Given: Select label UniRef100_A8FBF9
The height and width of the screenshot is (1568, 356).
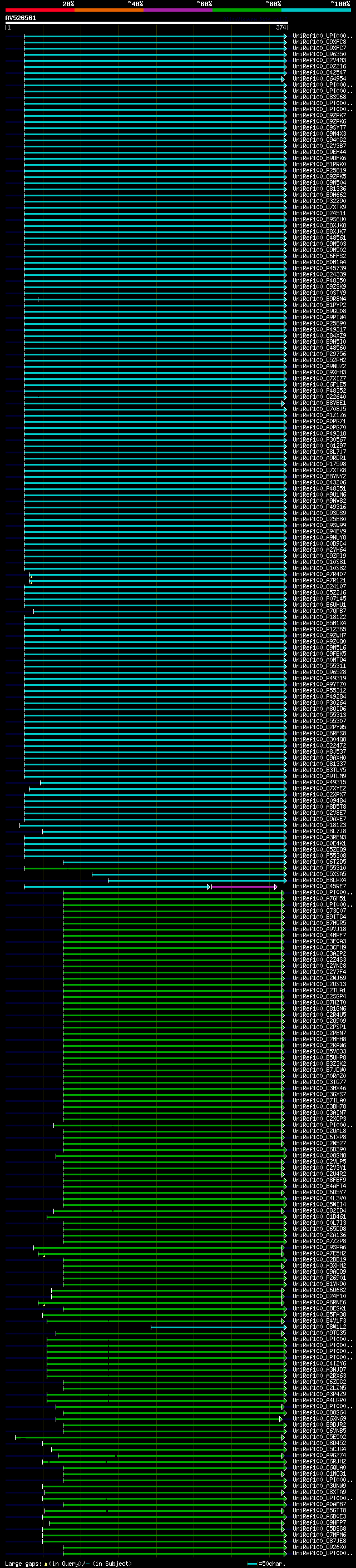Looking at the screenshot, I should tap(319, 1180).
